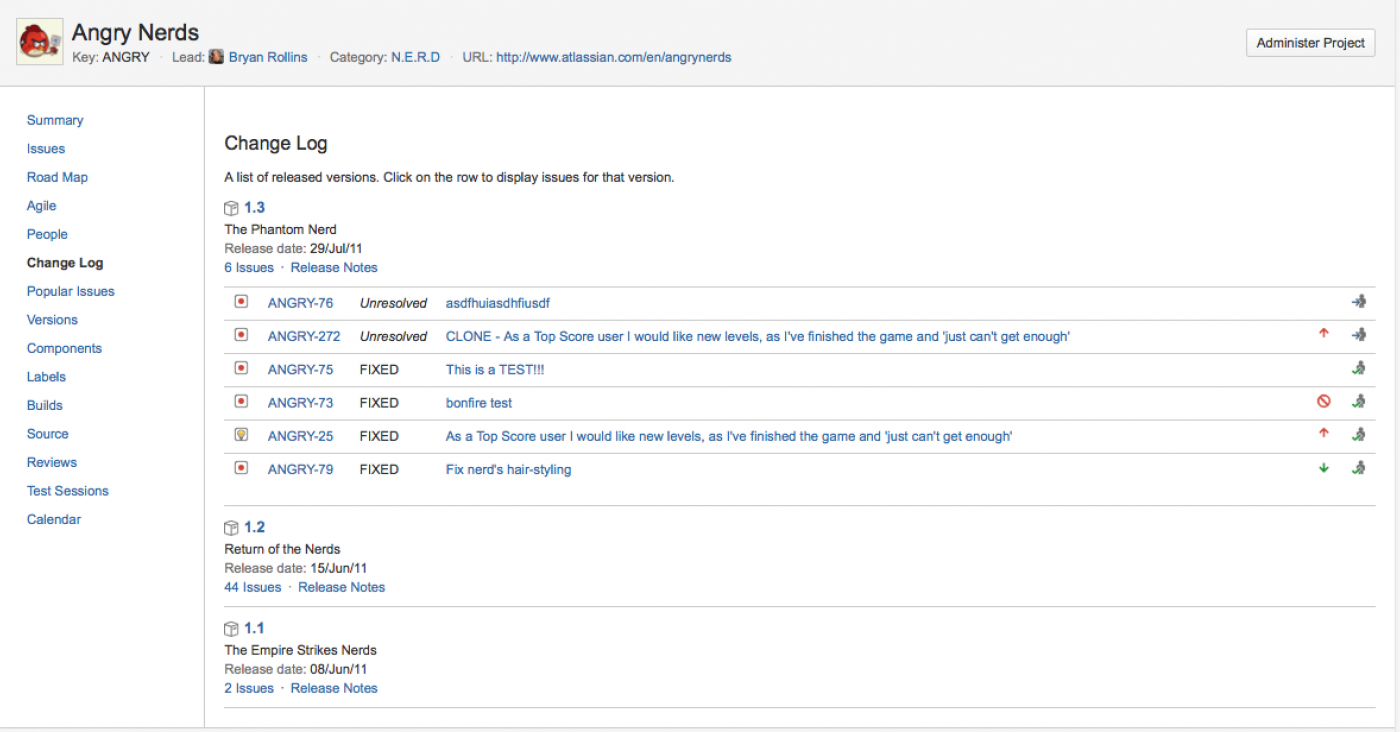The image size is (1400, 732).
Task: Open the 'Fix nerd's hair-styling' issue
Action: click(508, 469)
